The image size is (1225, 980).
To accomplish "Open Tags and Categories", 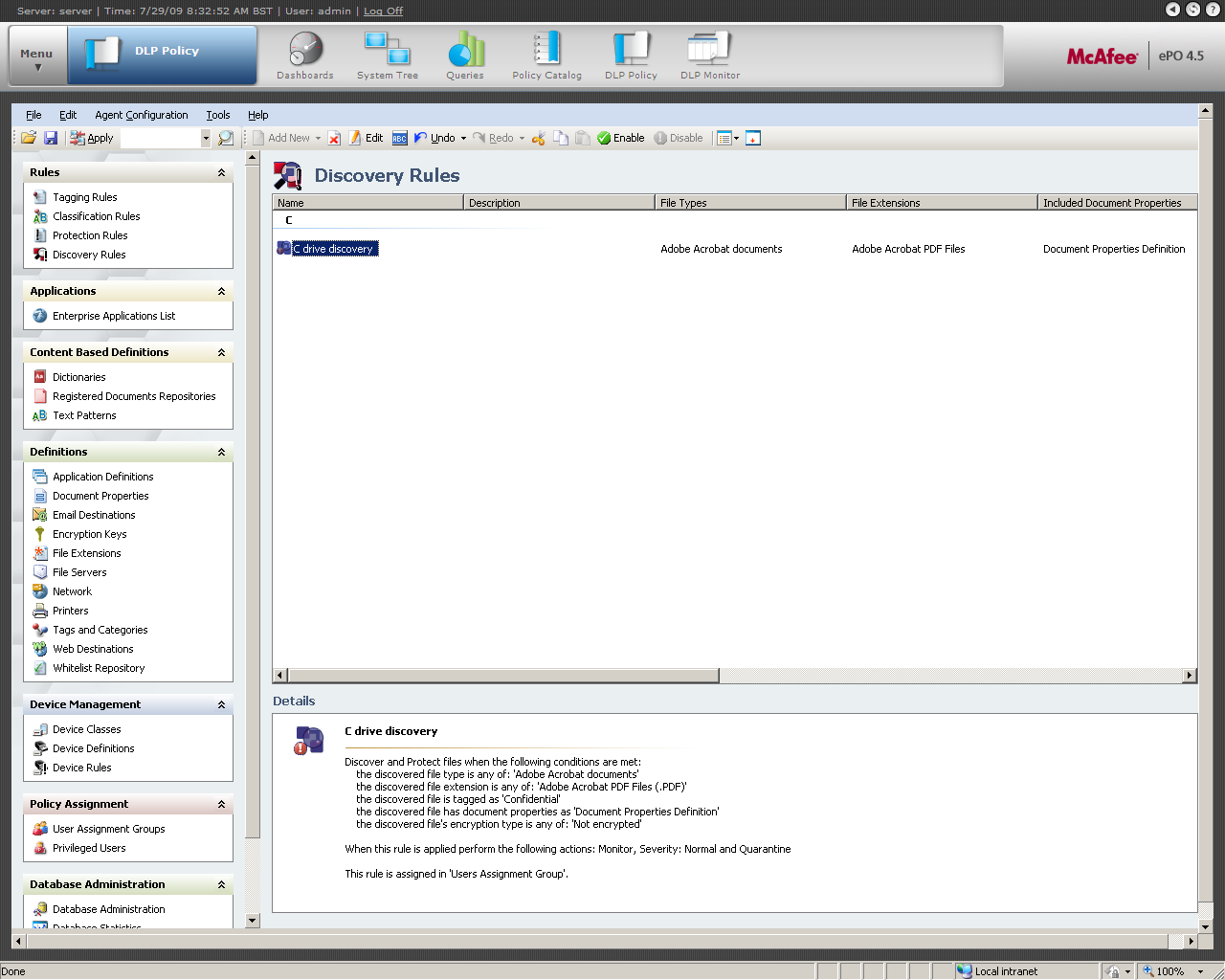I will (x=100, y=630).
